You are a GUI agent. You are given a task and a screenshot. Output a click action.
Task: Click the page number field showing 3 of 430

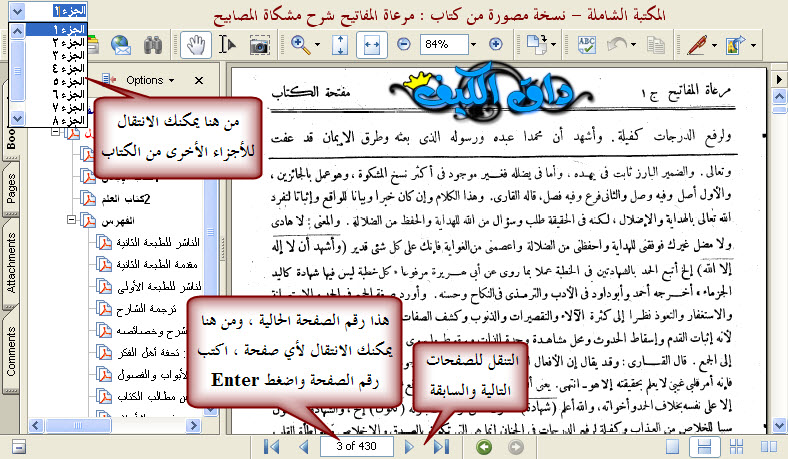[x=356, y=446]
